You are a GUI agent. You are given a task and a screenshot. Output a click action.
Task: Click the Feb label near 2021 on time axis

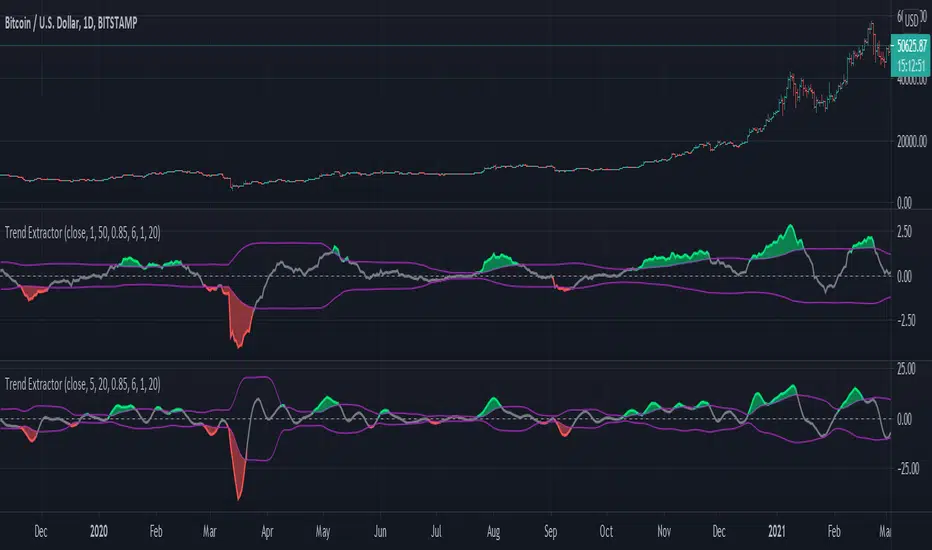[x=834, y=531]
